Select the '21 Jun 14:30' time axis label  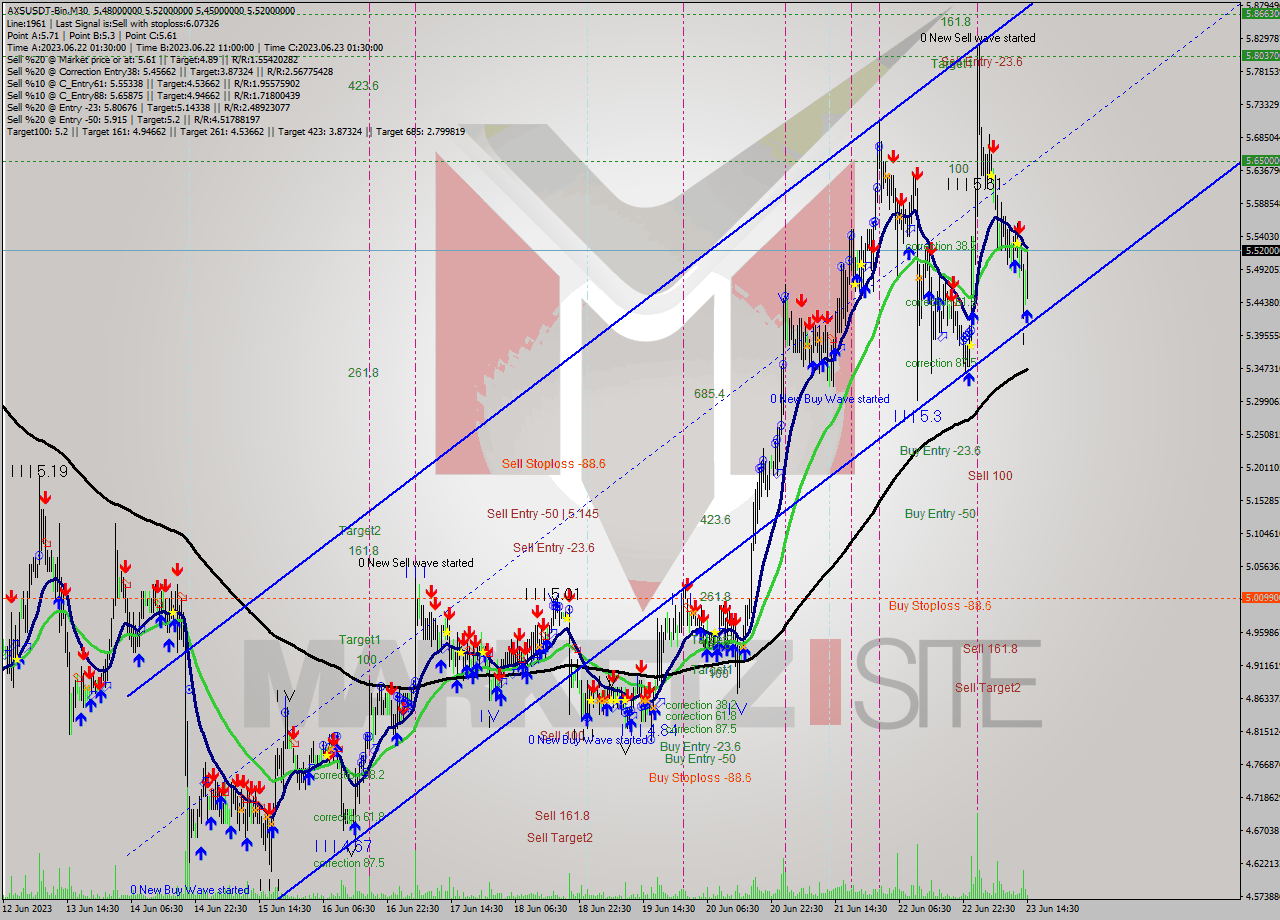pyautogui.click(x=860, y=909)
